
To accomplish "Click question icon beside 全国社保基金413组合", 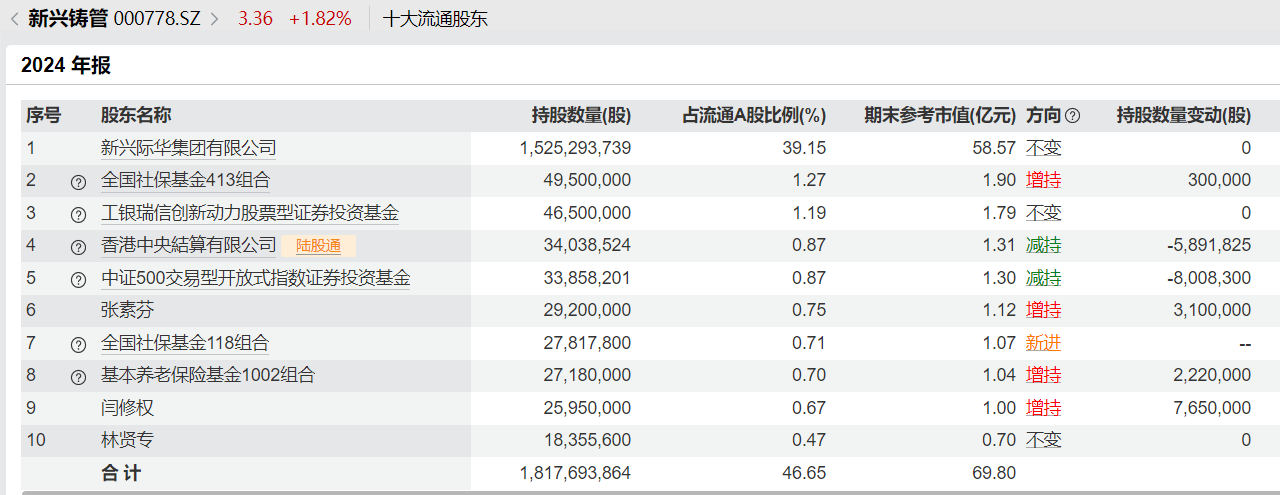I will coord(78,182).
